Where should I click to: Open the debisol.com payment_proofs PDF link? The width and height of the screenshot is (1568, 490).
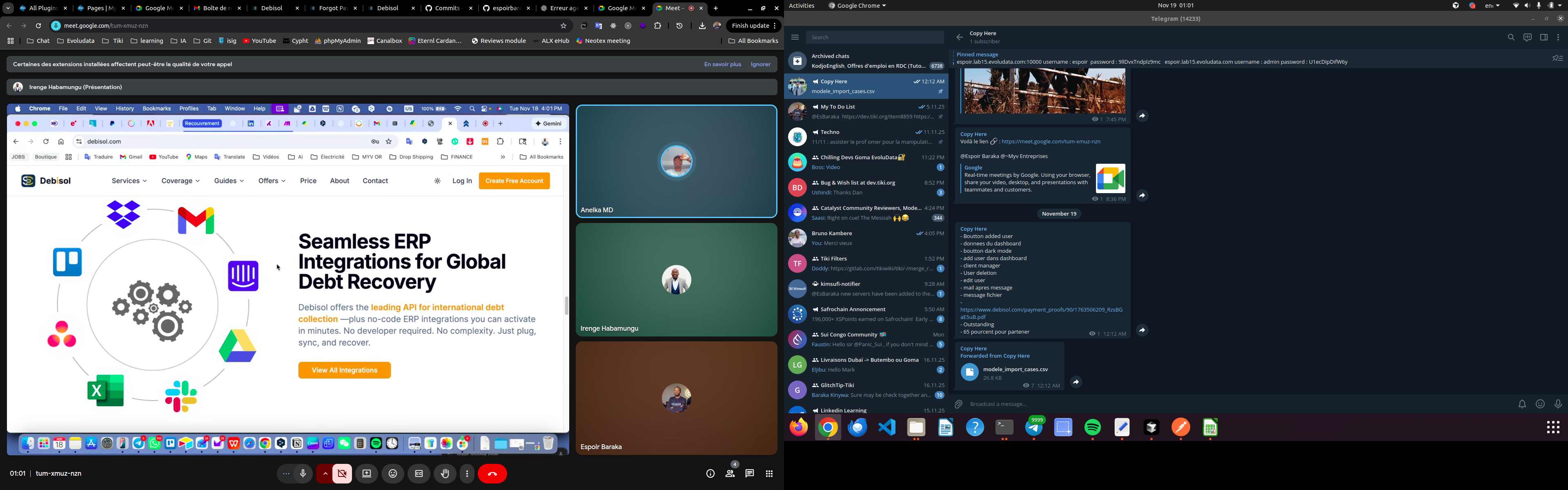(x=1042, y=314)
